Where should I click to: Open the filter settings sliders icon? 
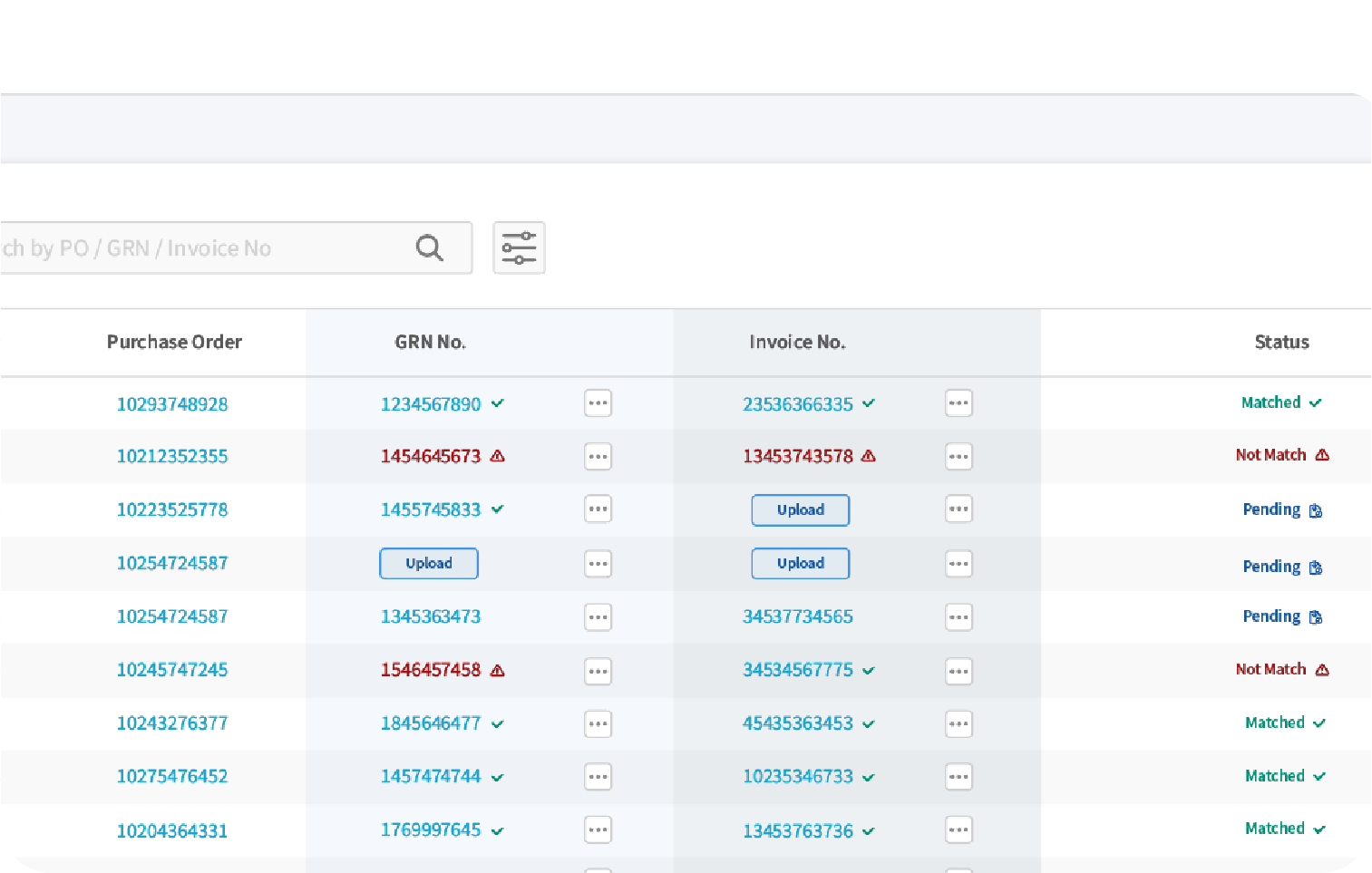click(519, 247)
